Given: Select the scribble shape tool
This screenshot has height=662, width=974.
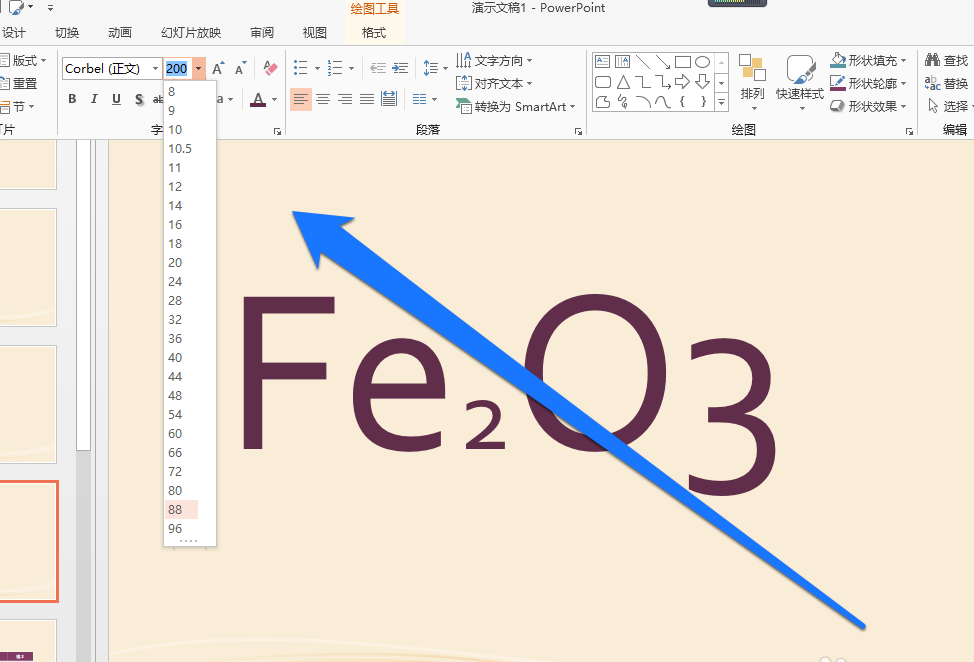Looking at the screenshot, I should [x=622, y=101].
